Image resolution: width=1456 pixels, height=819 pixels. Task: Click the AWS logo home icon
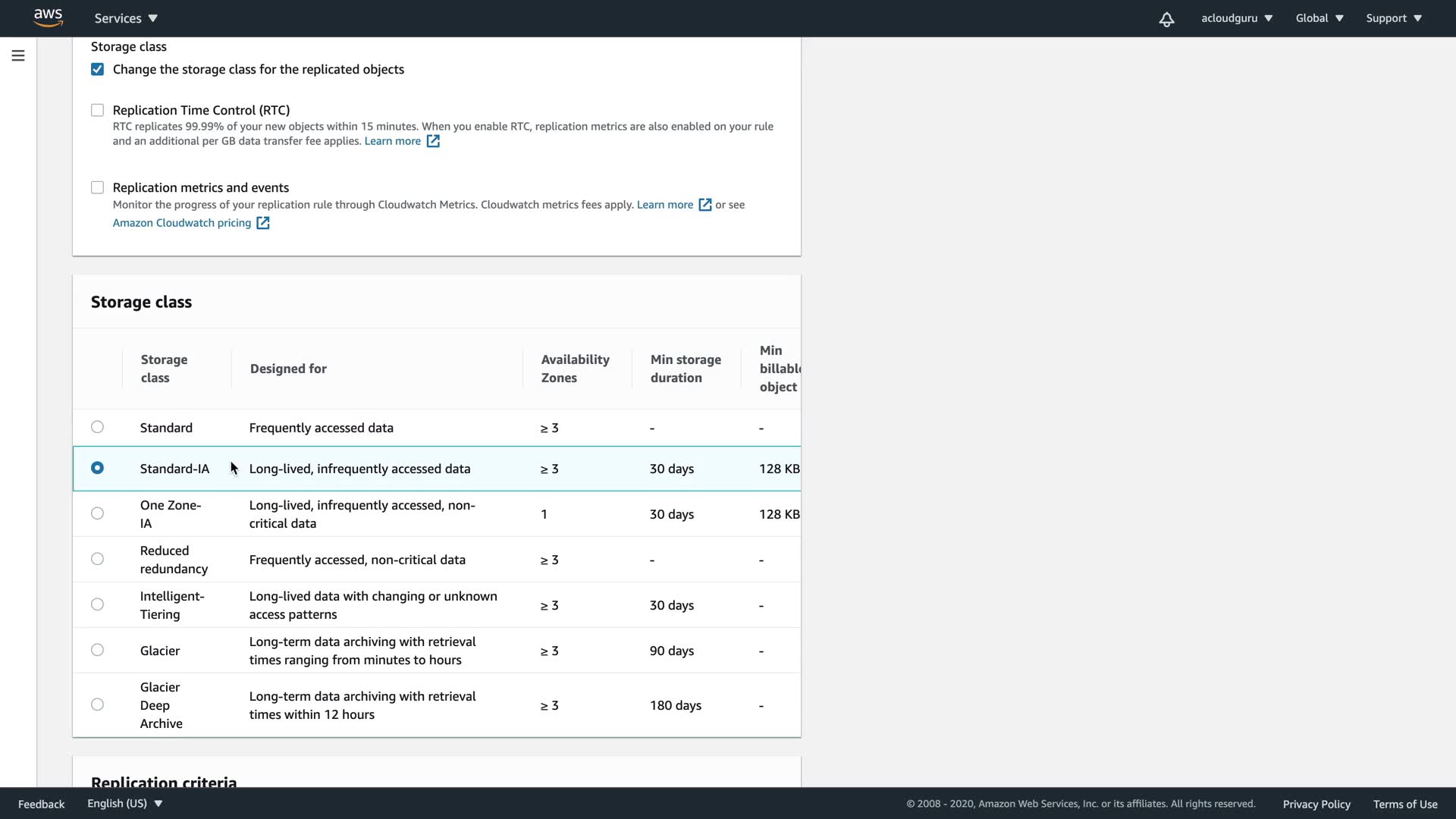pyautogui.click(x=48, y=17)
